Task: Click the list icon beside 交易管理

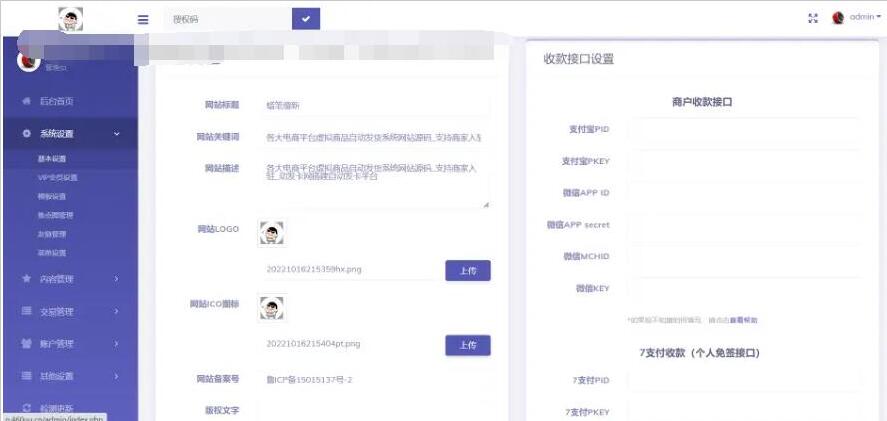Action: (27, 311)
